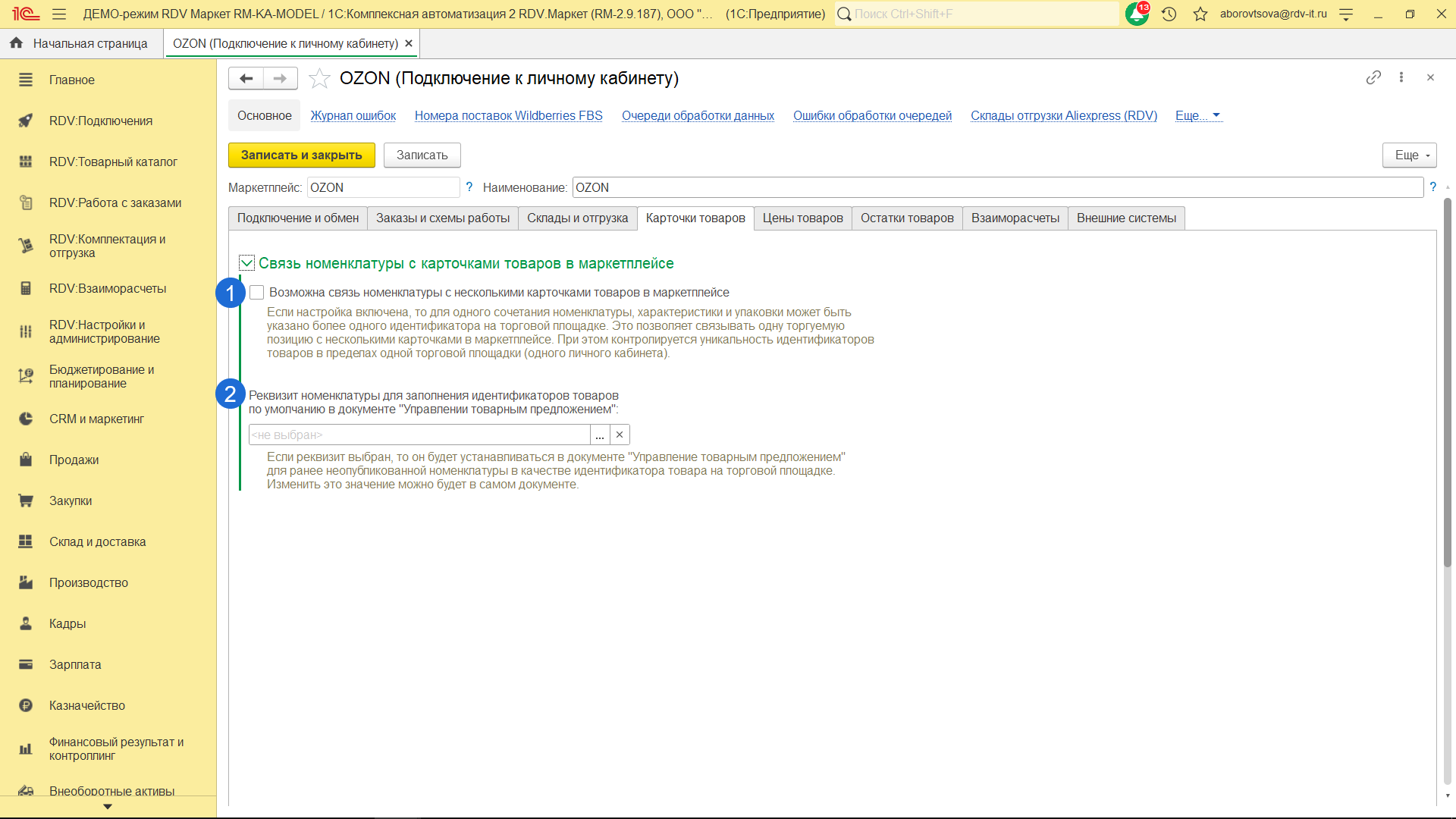The height and width of the screenshot is (819, 1456).
Task: Click the notifications bell icon
Action: 1136,14
